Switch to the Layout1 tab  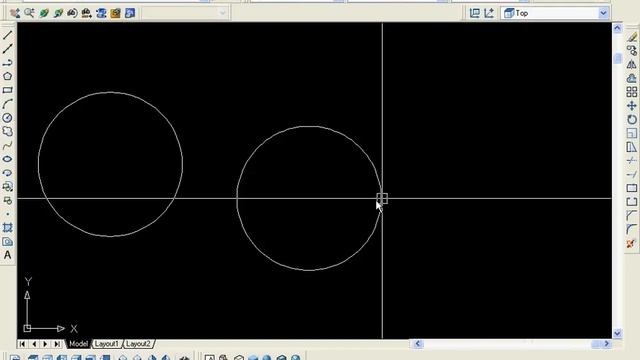107,344
